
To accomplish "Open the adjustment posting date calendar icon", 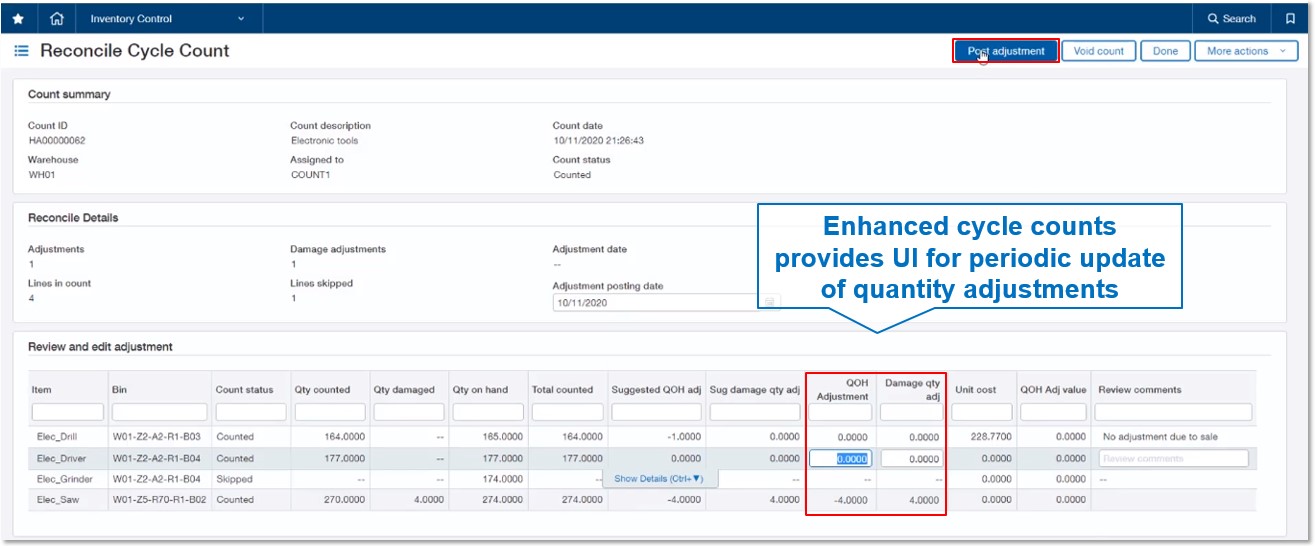I will [769, 302].
